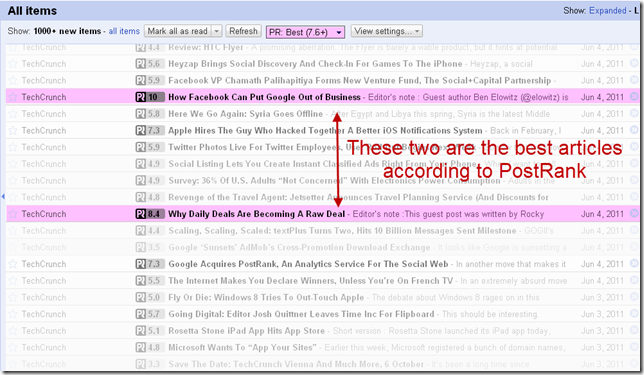Click PostRank badge 5.1 on Rosetta Stone article
Viewport: 644px width, 375px height.
(x=150, y=331)
